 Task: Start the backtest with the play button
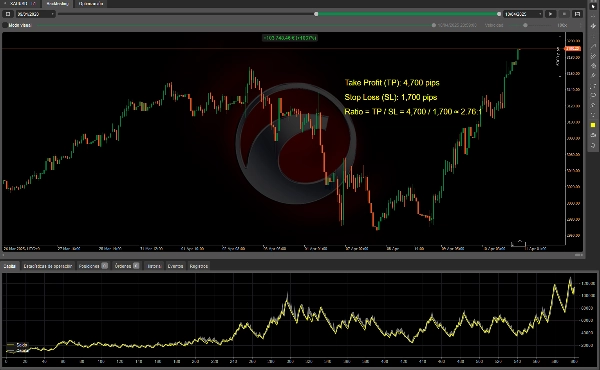551,14
